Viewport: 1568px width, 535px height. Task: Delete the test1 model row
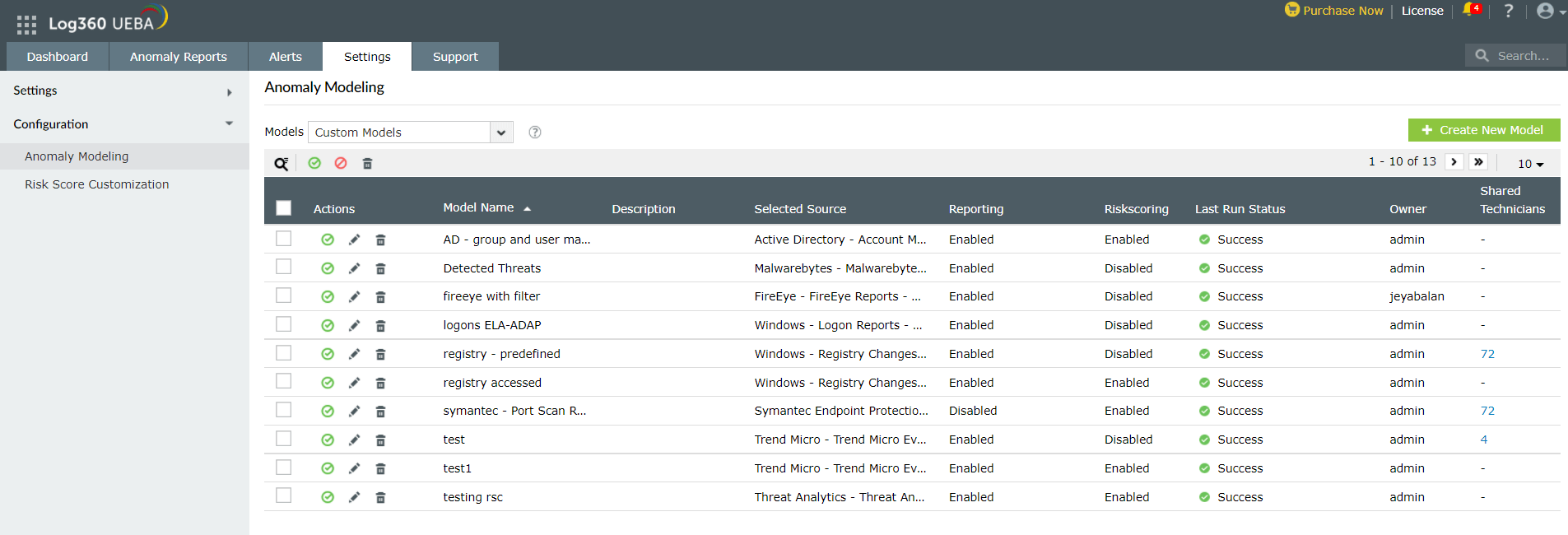tap(380, 469)
